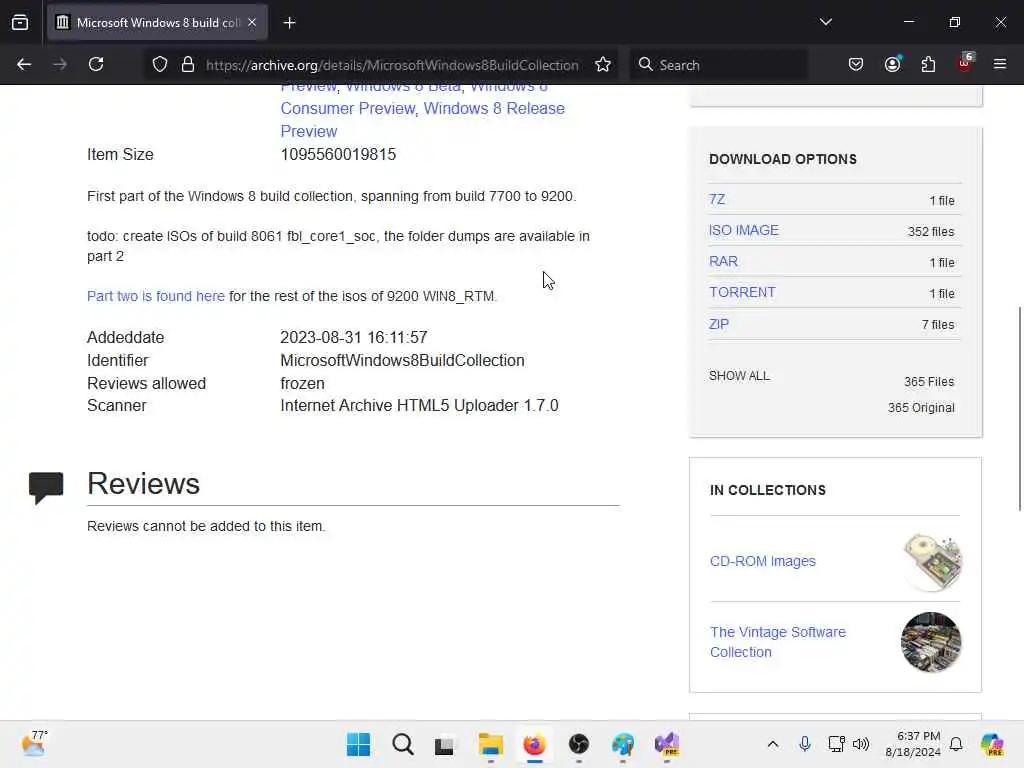The width and height of the screenshot is (1024, 768).
Task: Open the tracking protection shield icon
Action: tap(160, 64)
